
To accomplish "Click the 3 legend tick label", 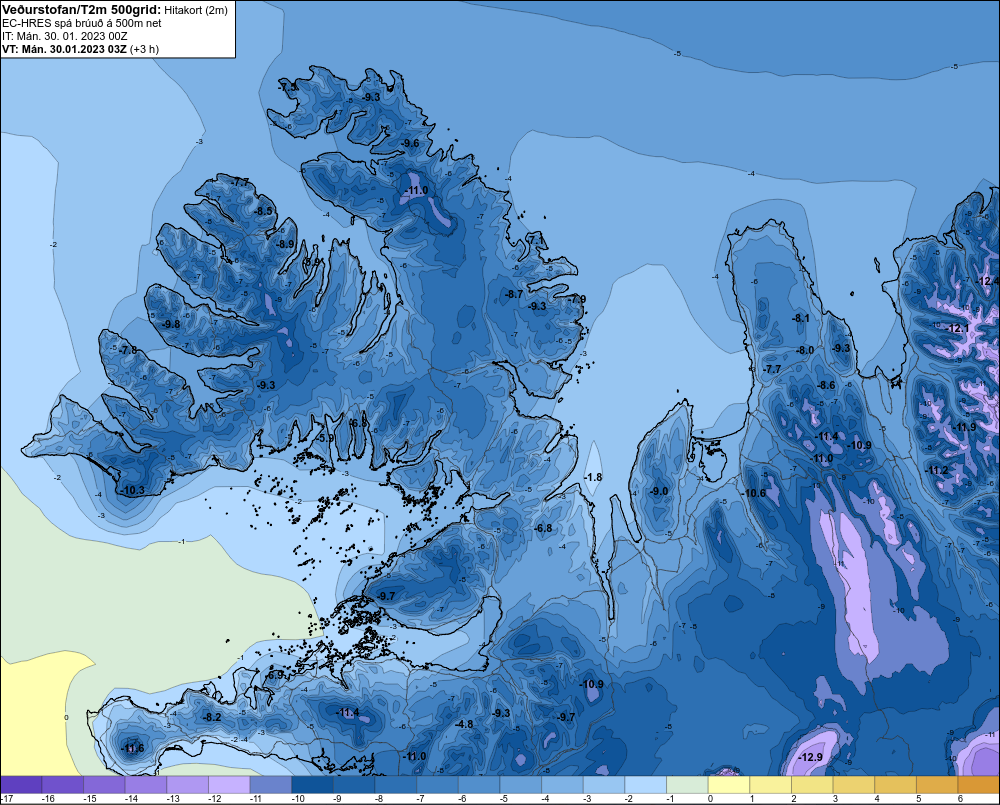I will (835, 799).
